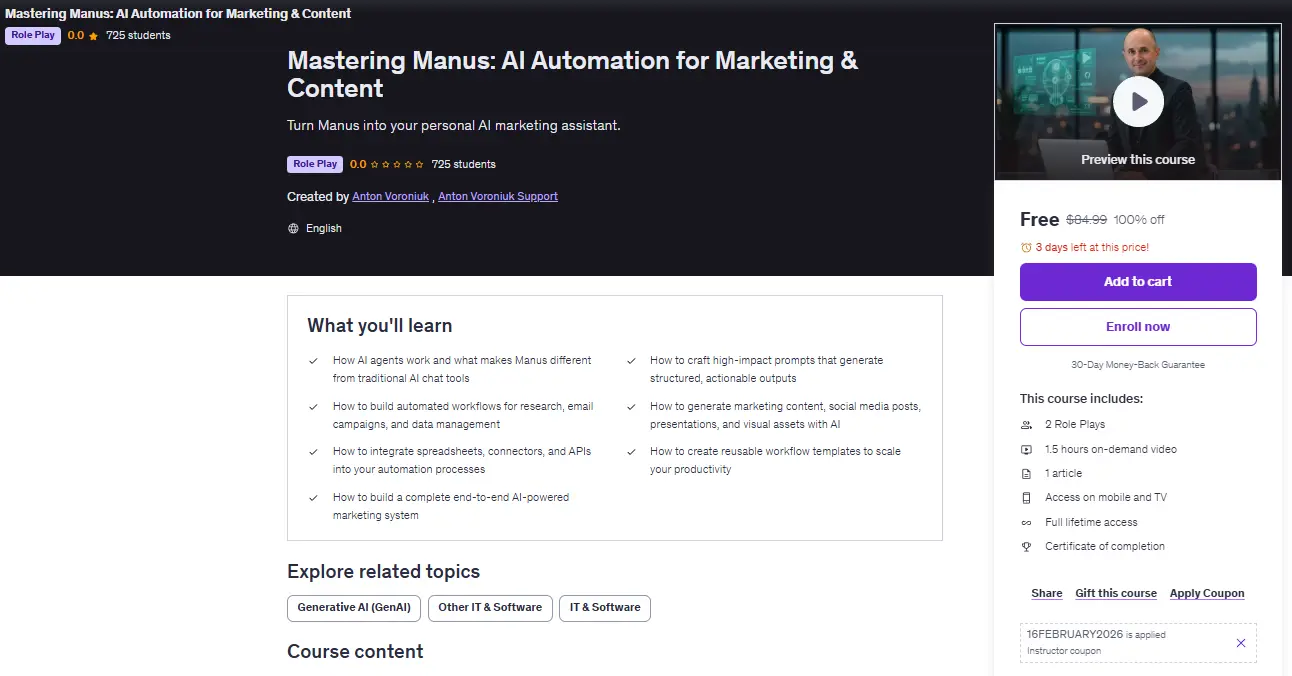Select the Other IT & Software topic

pyautogui.click(x=490, y=608)
